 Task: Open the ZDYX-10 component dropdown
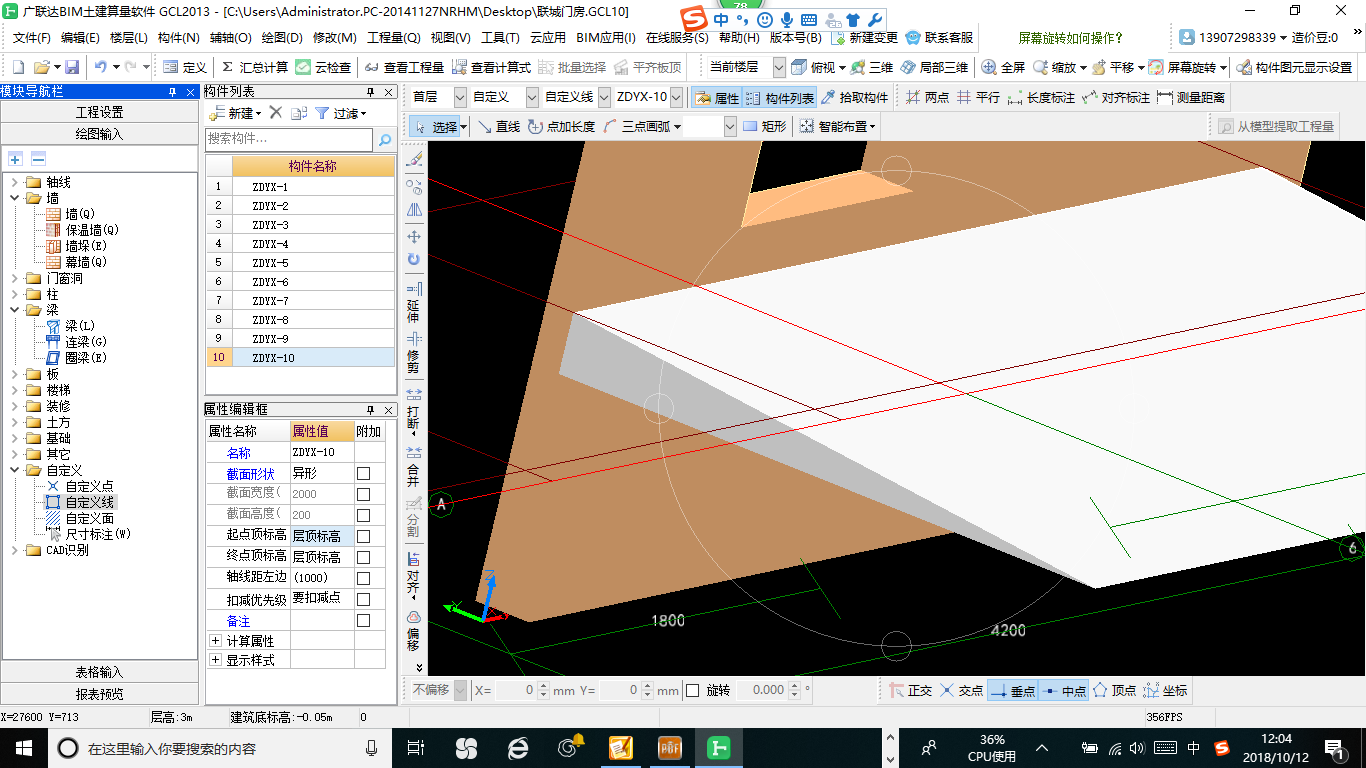coord(677,98)
